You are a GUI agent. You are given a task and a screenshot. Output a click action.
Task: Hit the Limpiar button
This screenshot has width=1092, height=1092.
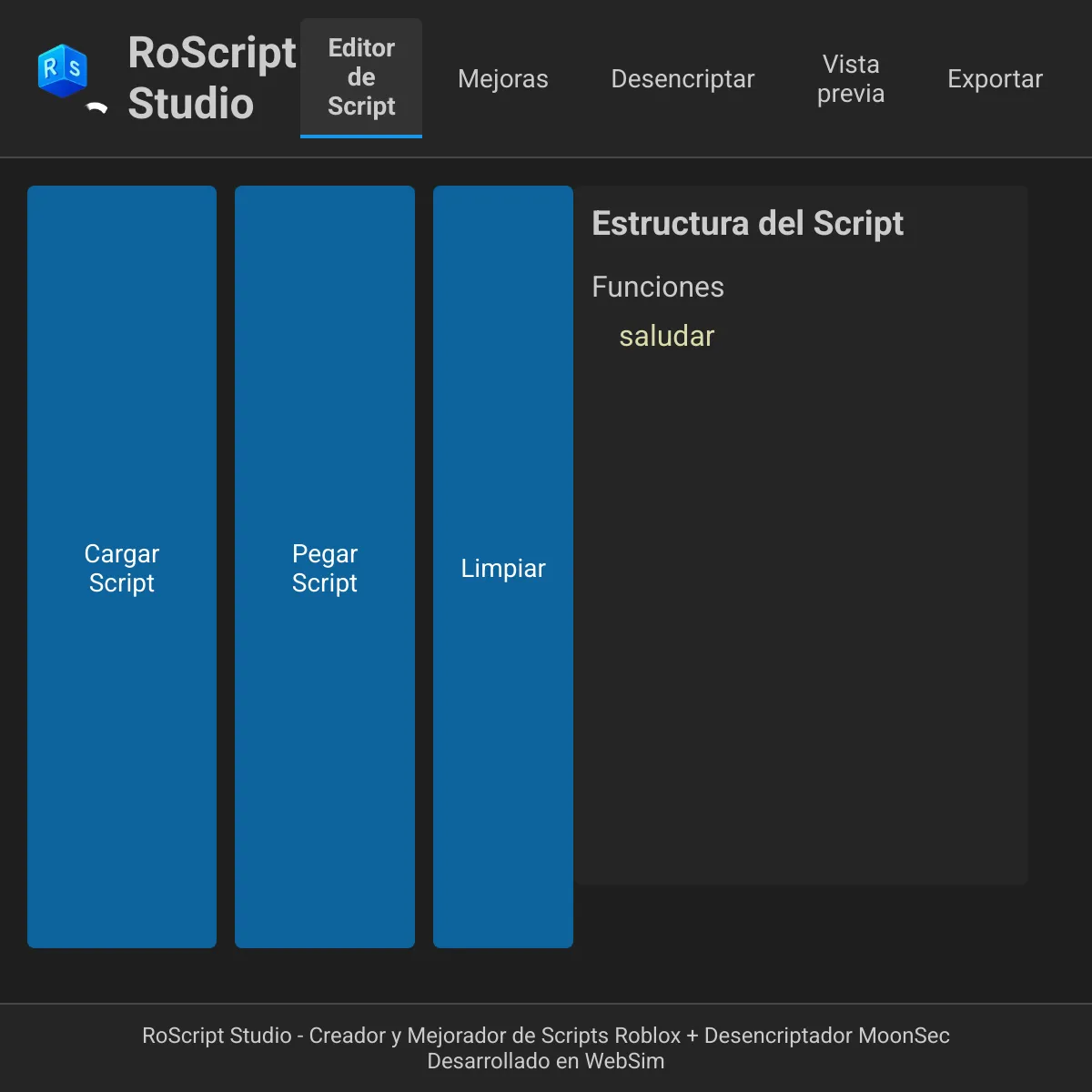click(x=502, y=568)
